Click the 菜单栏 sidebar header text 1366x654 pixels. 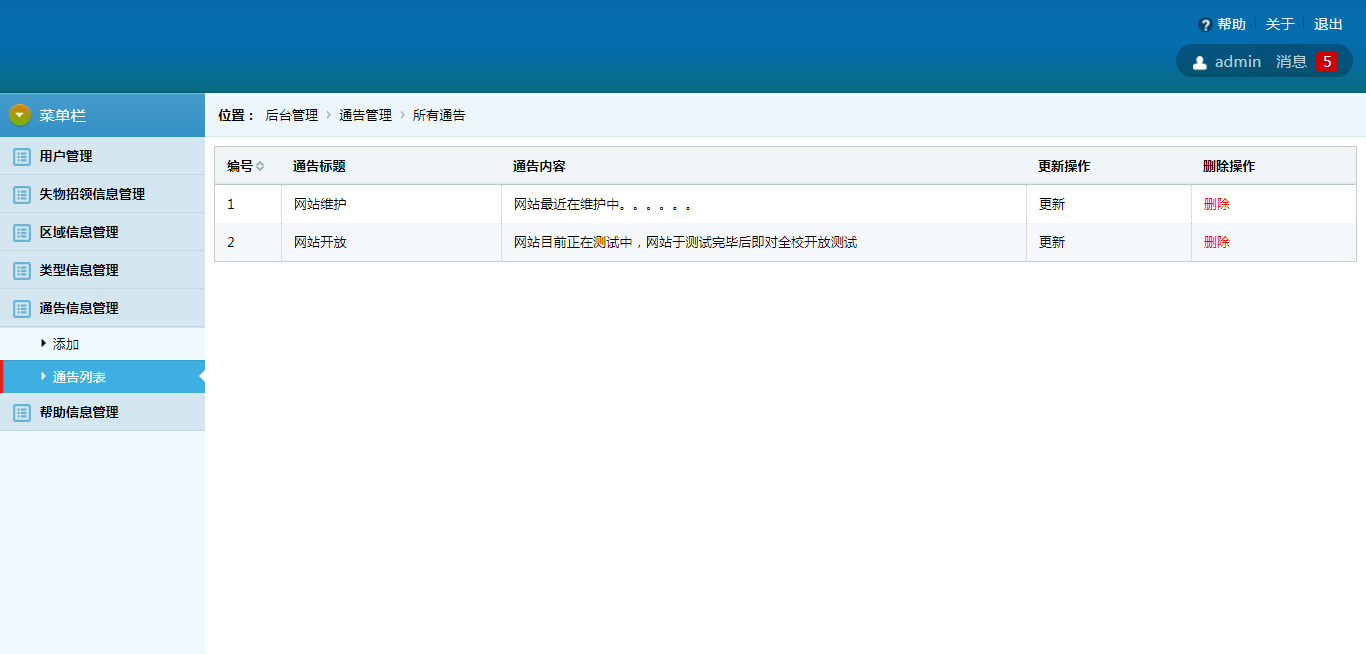click(x=63, y=115)
